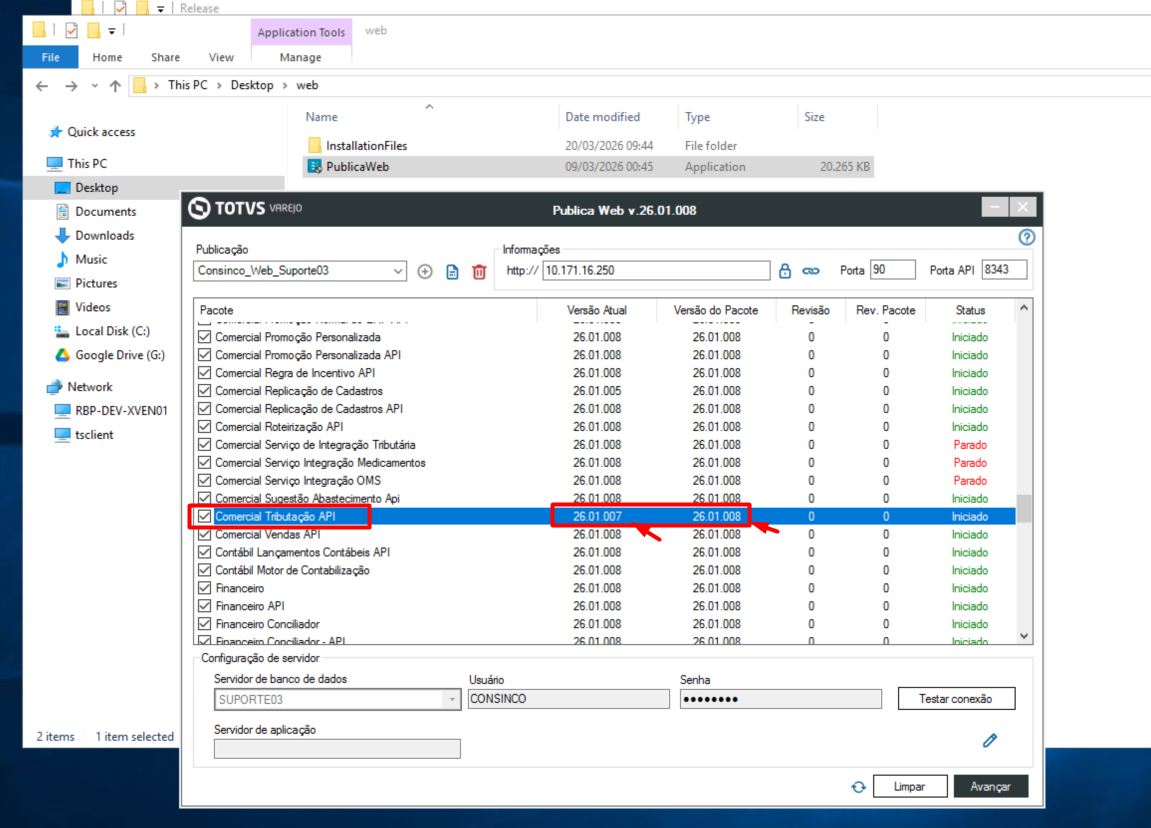
Task: Click Testar conexão button
Action: click(956, 699)
